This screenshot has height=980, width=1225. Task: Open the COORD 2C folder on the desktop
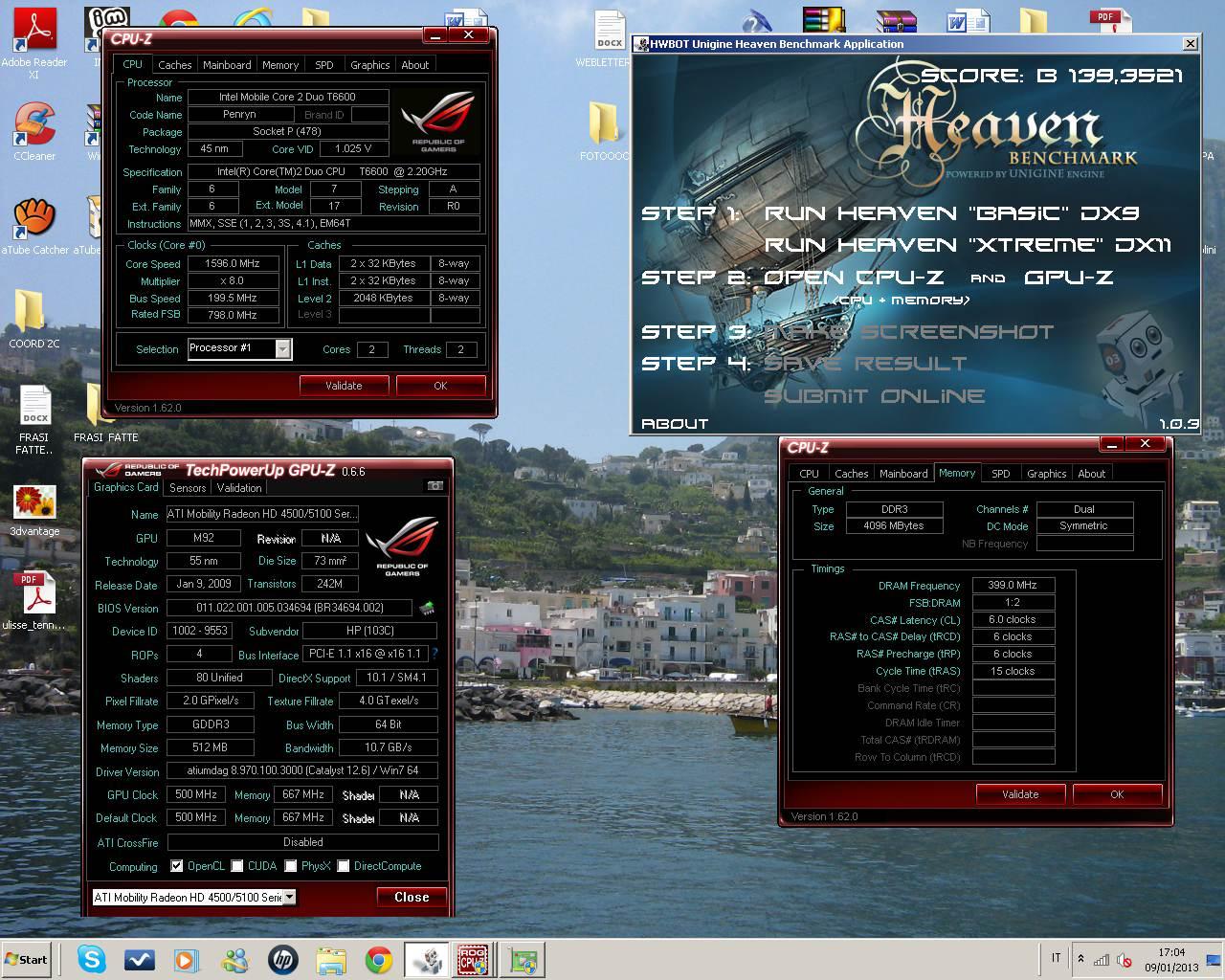33,320
